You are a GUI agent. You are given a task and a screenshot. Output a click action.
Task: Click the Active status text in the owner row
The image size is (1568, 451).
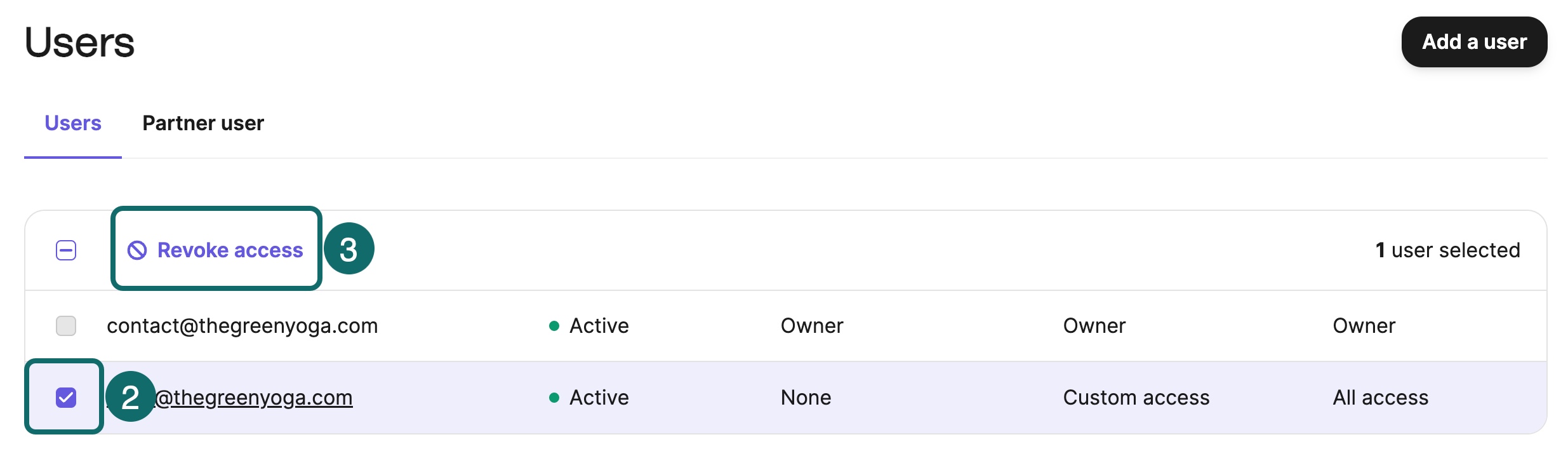(x=599, y=326)
